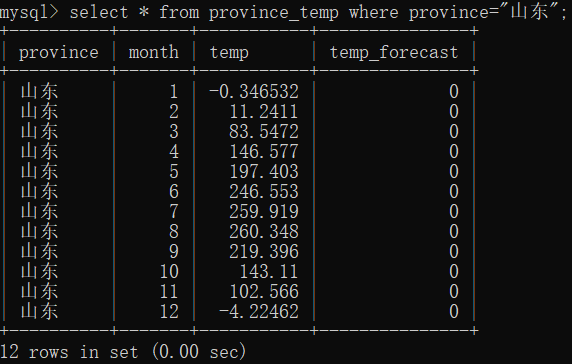Screen dimensions: 572x364
Task: Click month value 10
Action: point(169,272)
